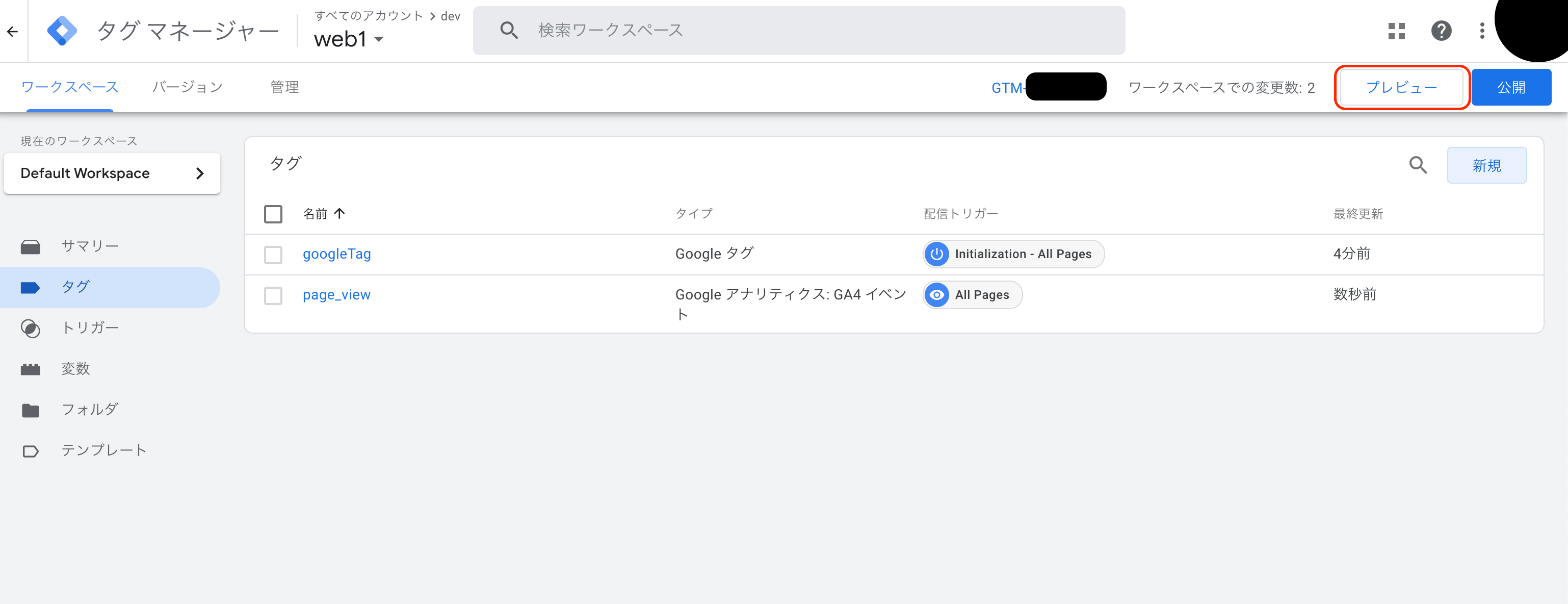Click the Tag Manager logo icon
This screenshot has height=604, width=1568.
coord(62,31)
